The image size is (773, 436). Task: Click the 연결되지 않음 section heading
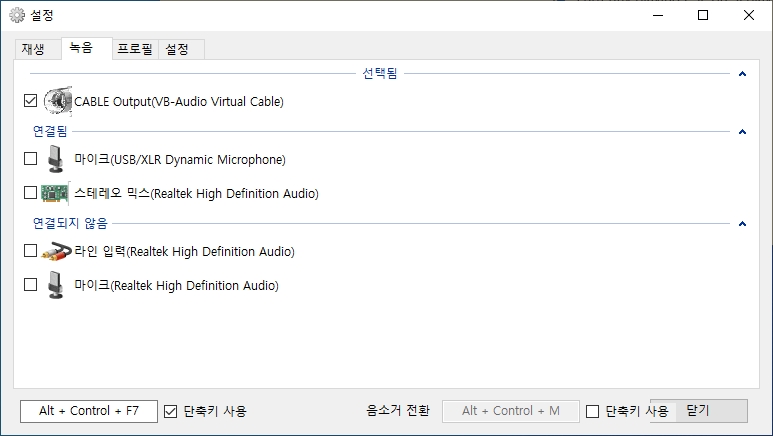[x=70, y=223]
